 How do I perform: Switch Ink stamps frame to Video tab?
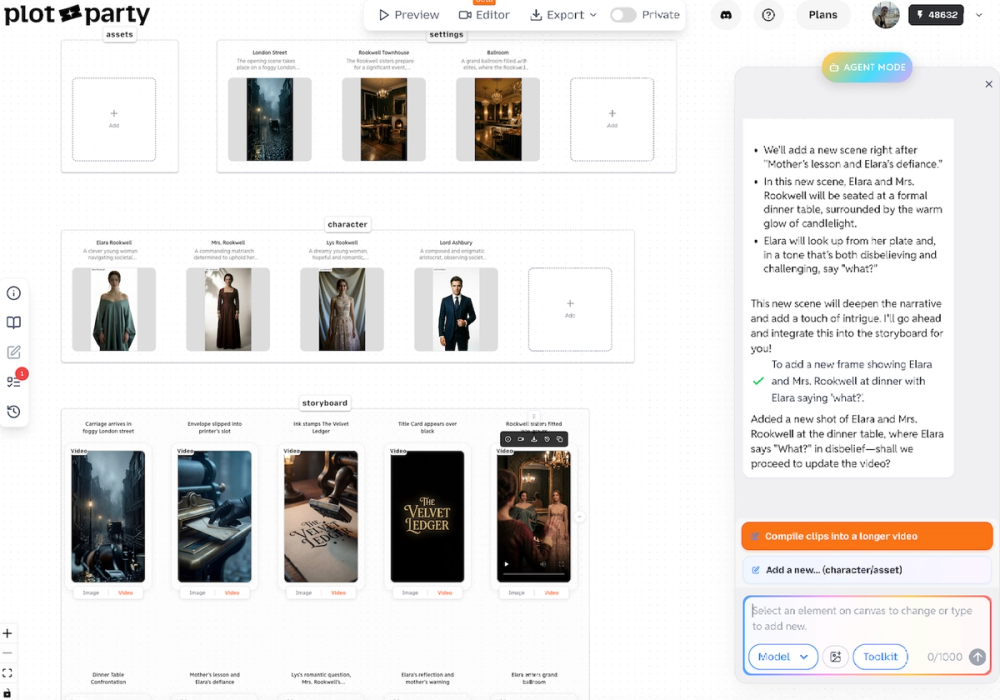tap(338, 593)
